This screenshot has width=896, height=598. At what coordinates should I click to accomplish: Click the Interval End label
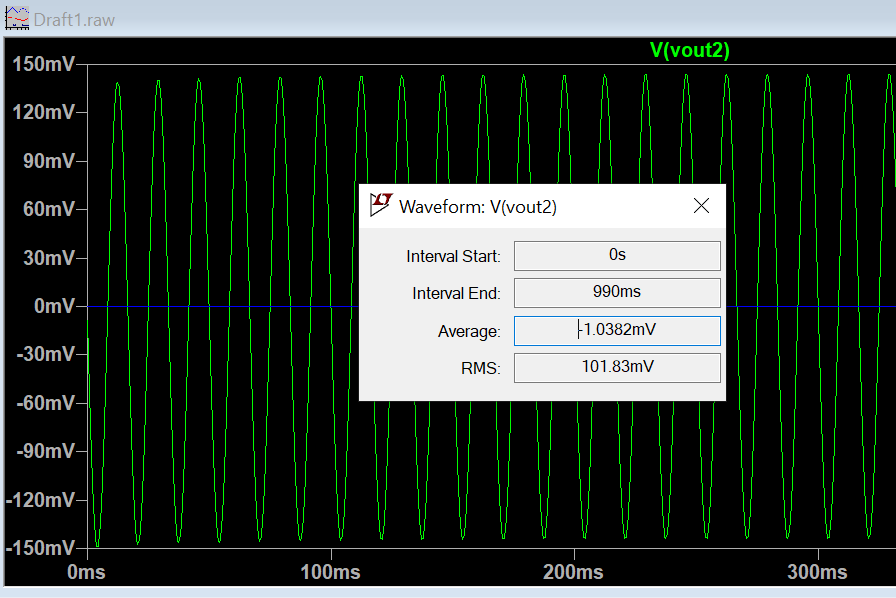click(456, 293)
